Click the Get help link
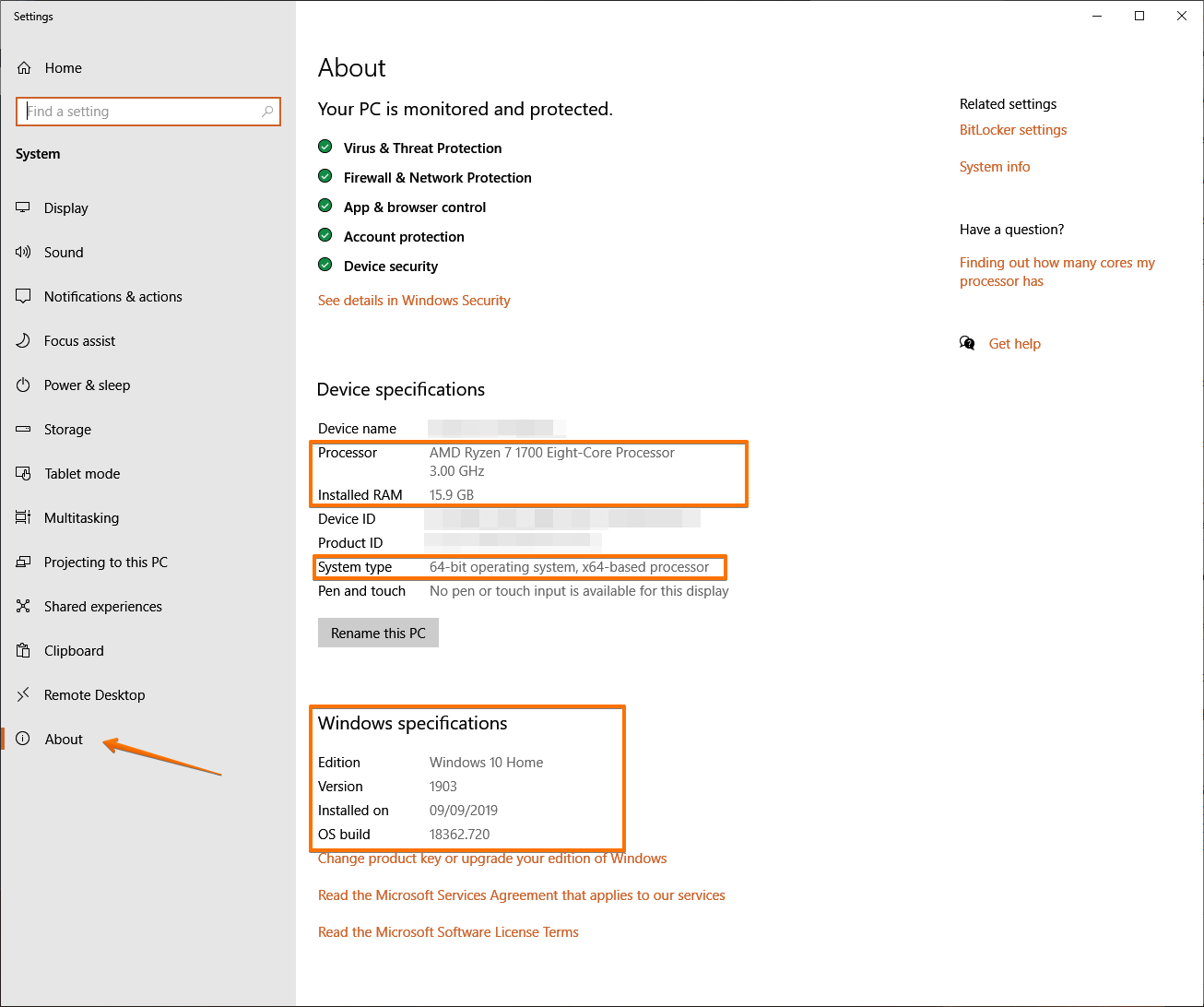Viewport: 1204px width, 1007px height. pyautogui.click(x=1015, y=344)
